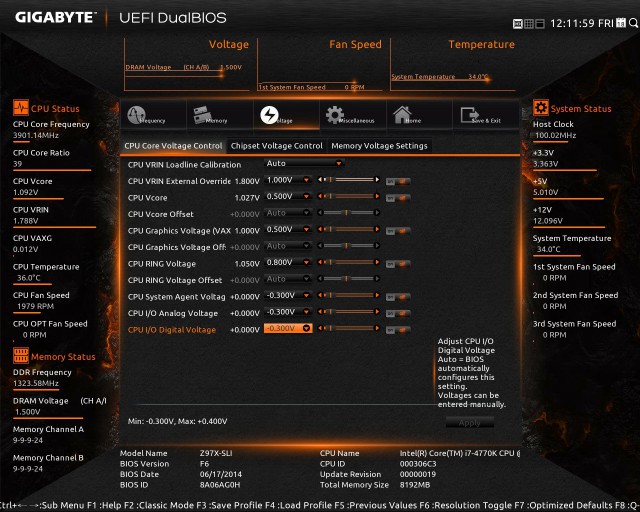Viewport: 640px width, 512px height.
Task: Toggle on/off switch for CPU I/O Analog Voltage
Action: 398,314
